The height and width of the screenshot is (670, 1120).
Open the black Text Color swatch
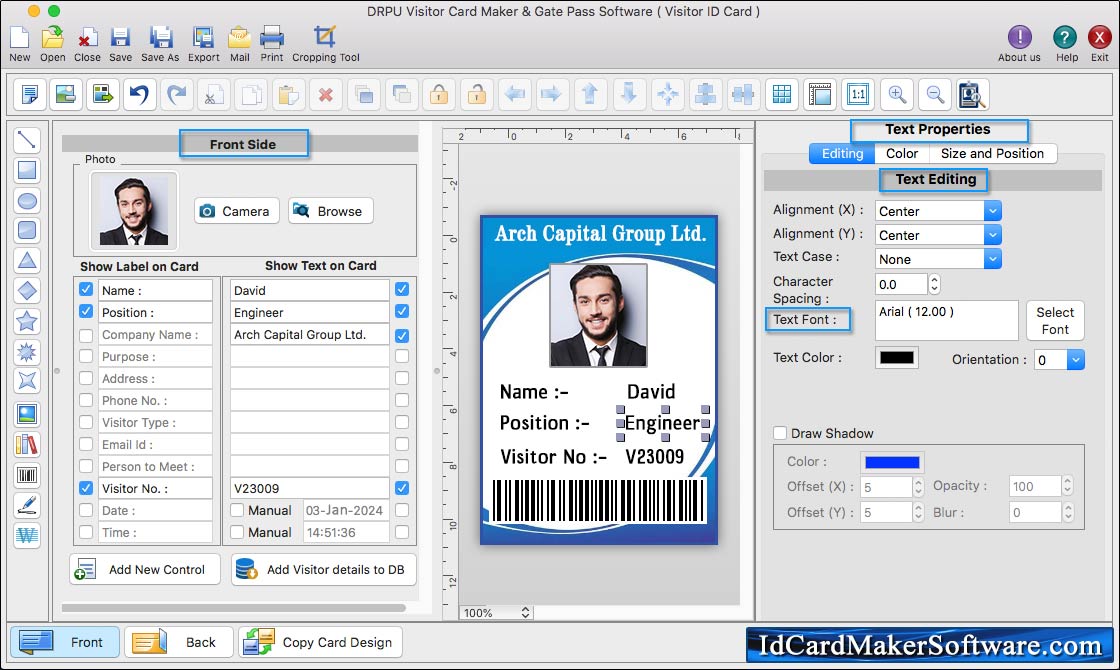click(896, 358)
